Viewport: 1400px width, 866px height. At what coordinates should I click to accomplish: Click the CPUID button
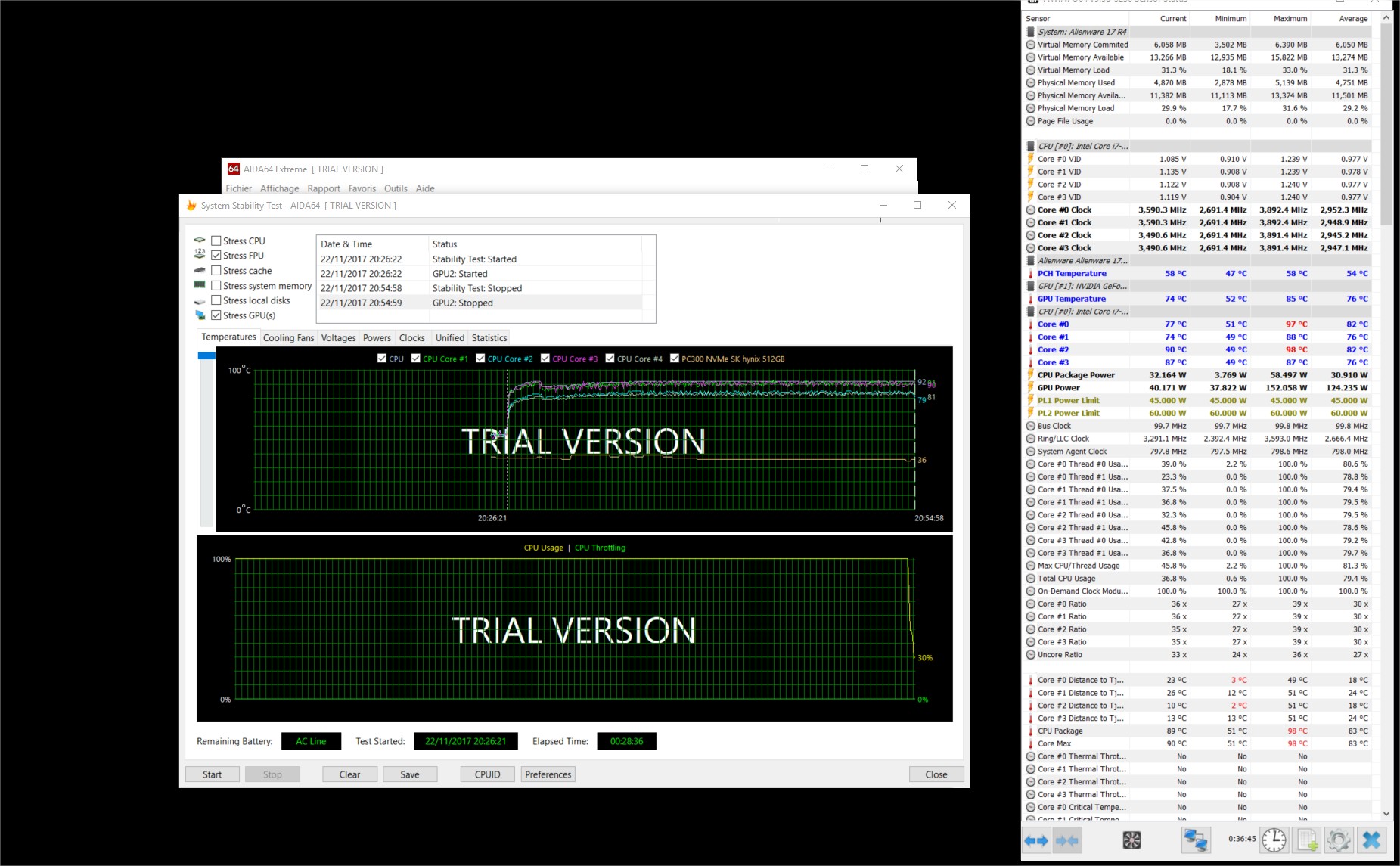click(488, 774)
